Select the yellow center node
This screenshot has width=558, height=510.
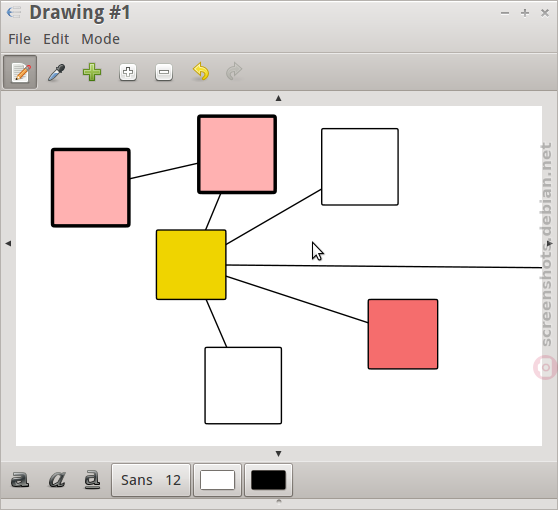[x=191, y=265]
